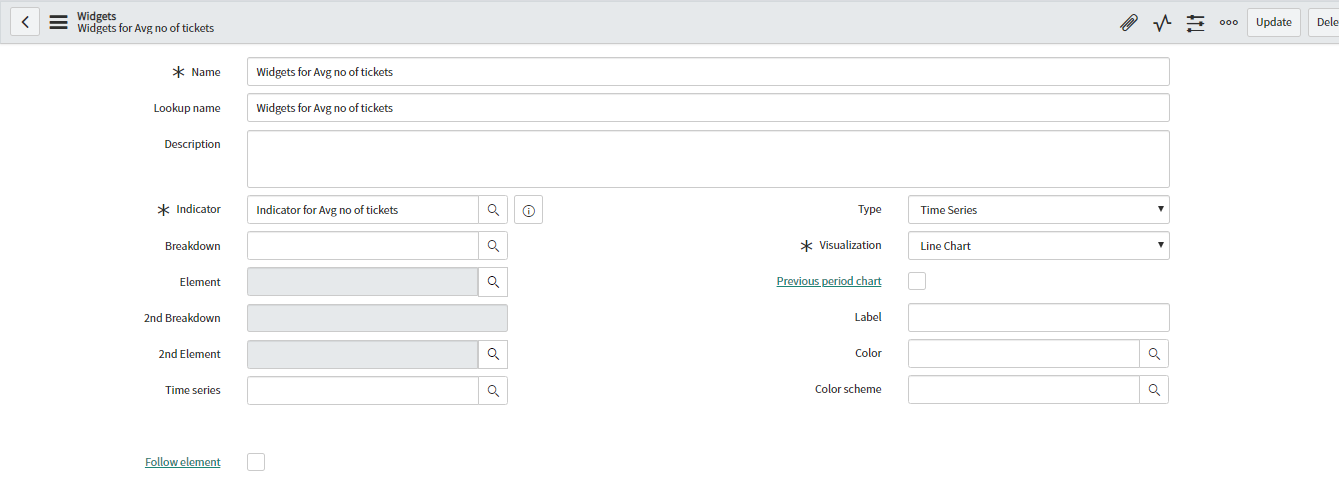Open the Visualization dropdown showing Line Chart
This screenshot has width=1339, height=482.
[x=1039, y=245]
